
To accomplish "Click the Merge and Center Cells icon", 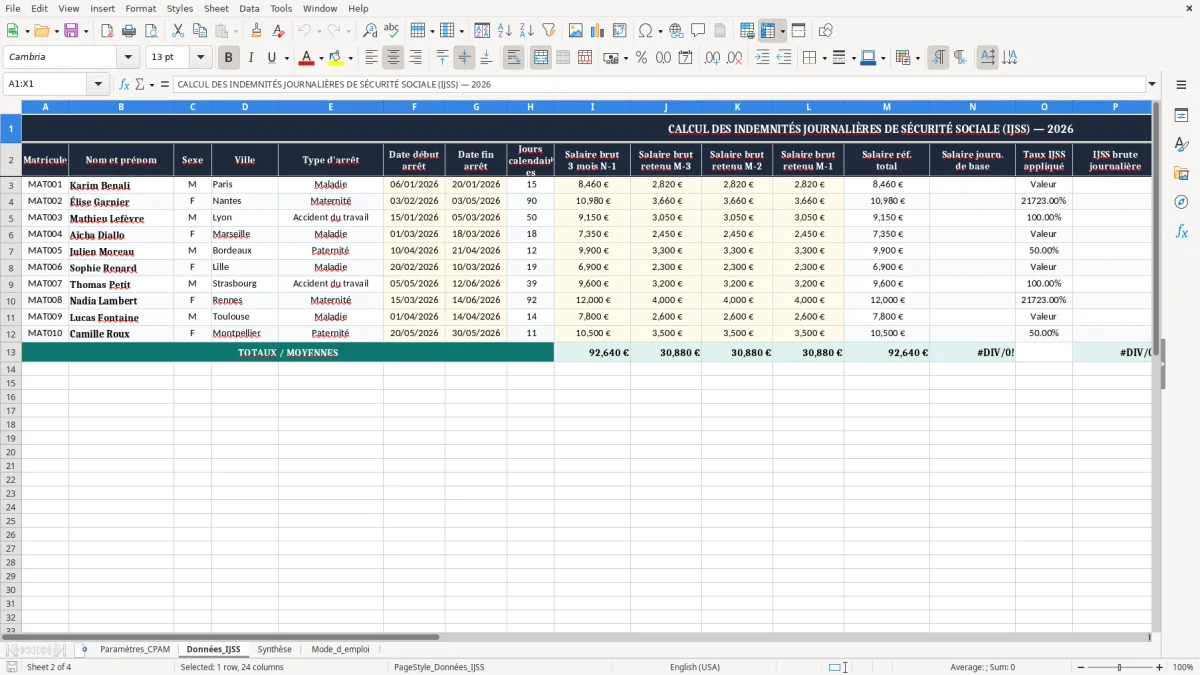I will [541, 58].
